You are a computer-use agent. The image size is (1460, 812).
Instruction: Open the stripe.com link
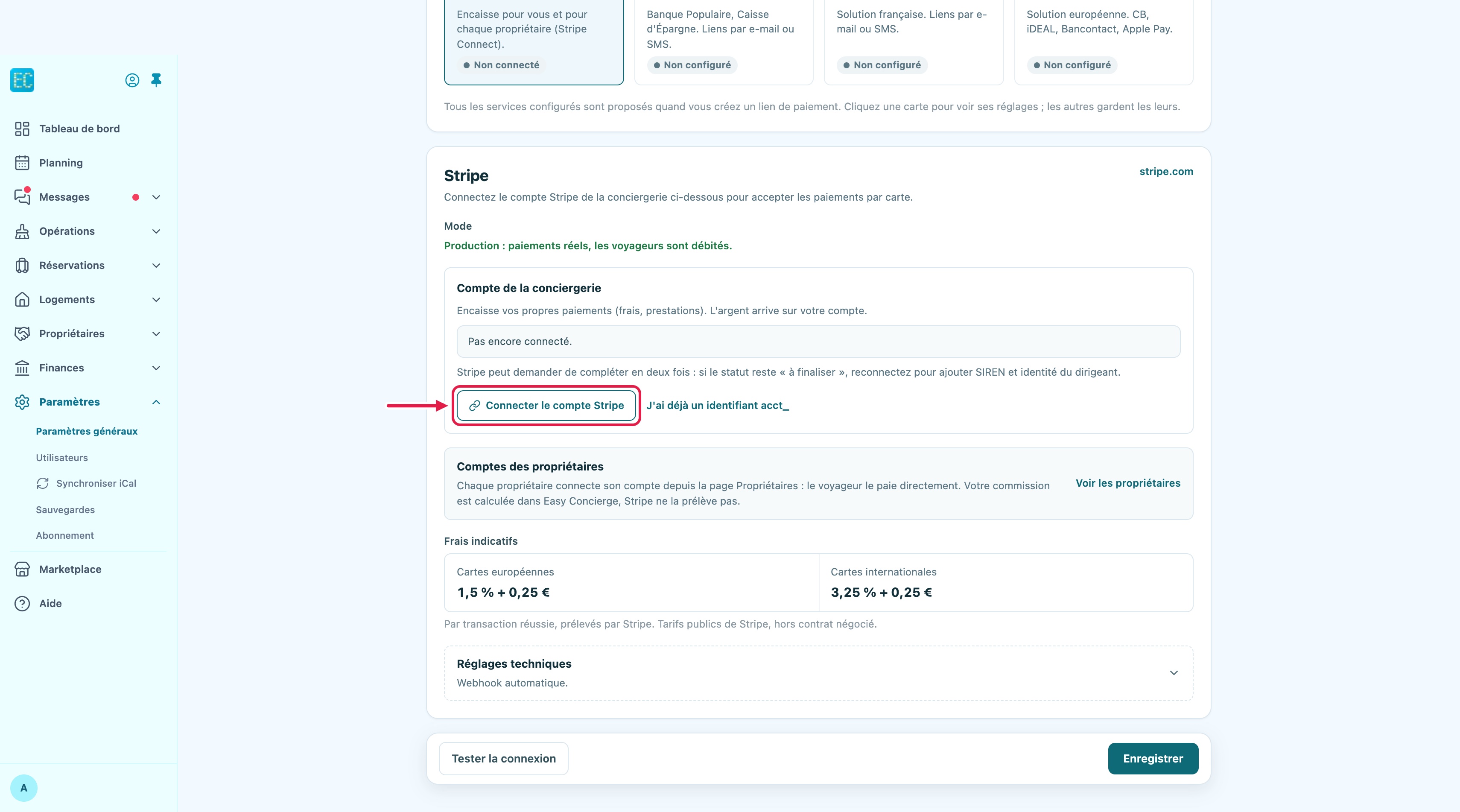coord(1166,171)
